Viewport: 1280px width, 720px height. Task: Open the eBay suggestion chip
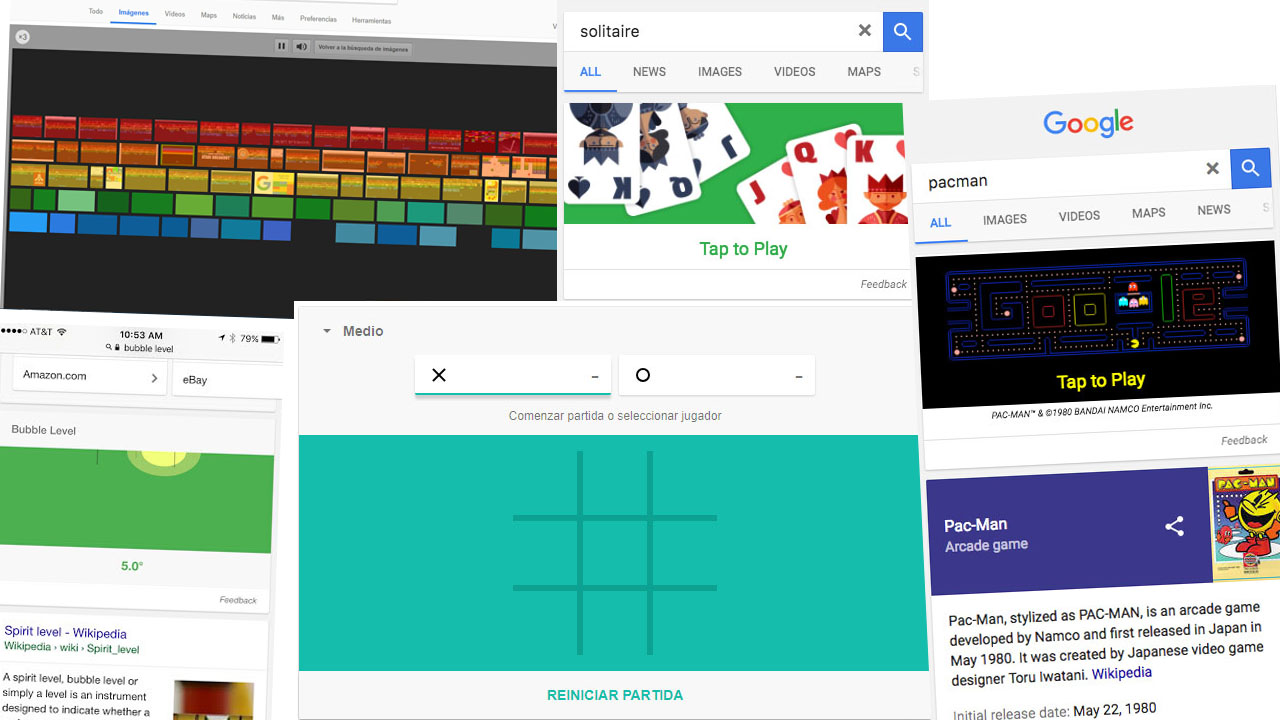[227, 379]
